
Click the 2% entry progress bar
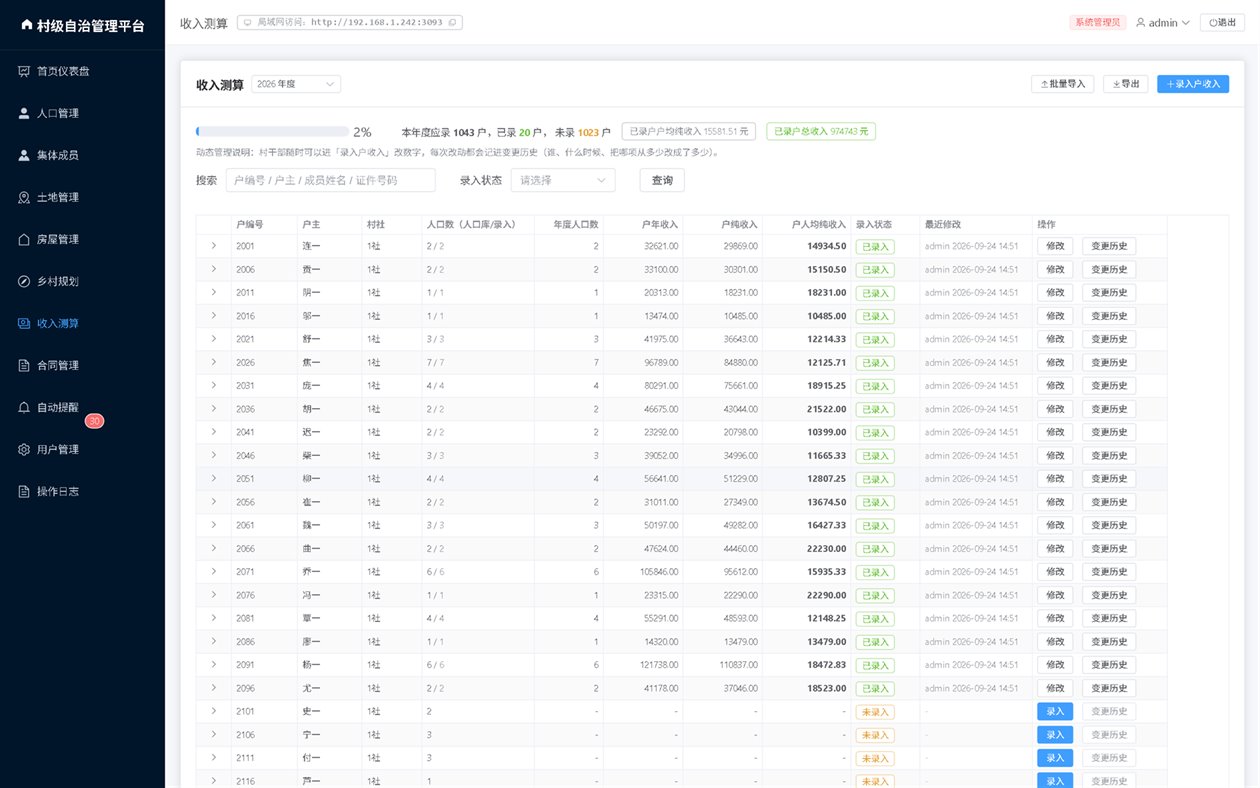point(272,131)
